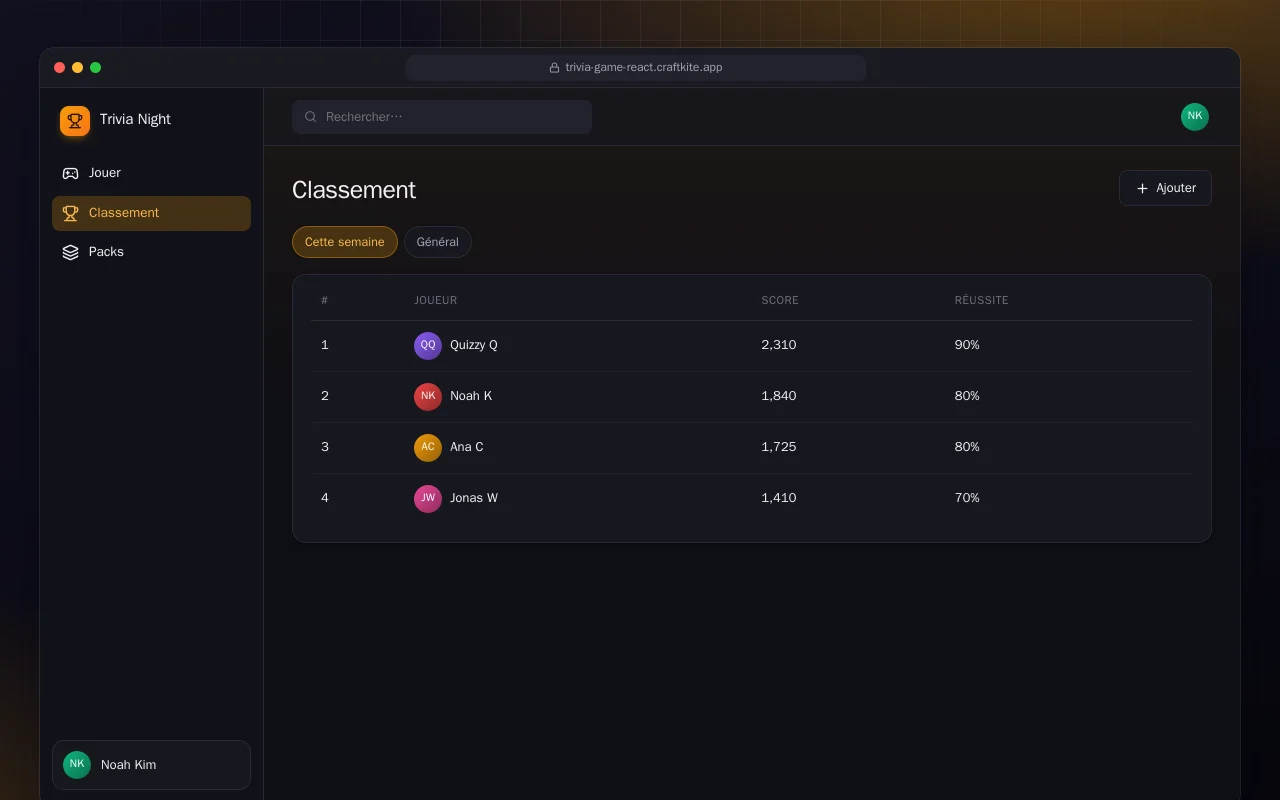Select the player name Ana C
This screenshot has height=800, width=1280.
point(467,447)
